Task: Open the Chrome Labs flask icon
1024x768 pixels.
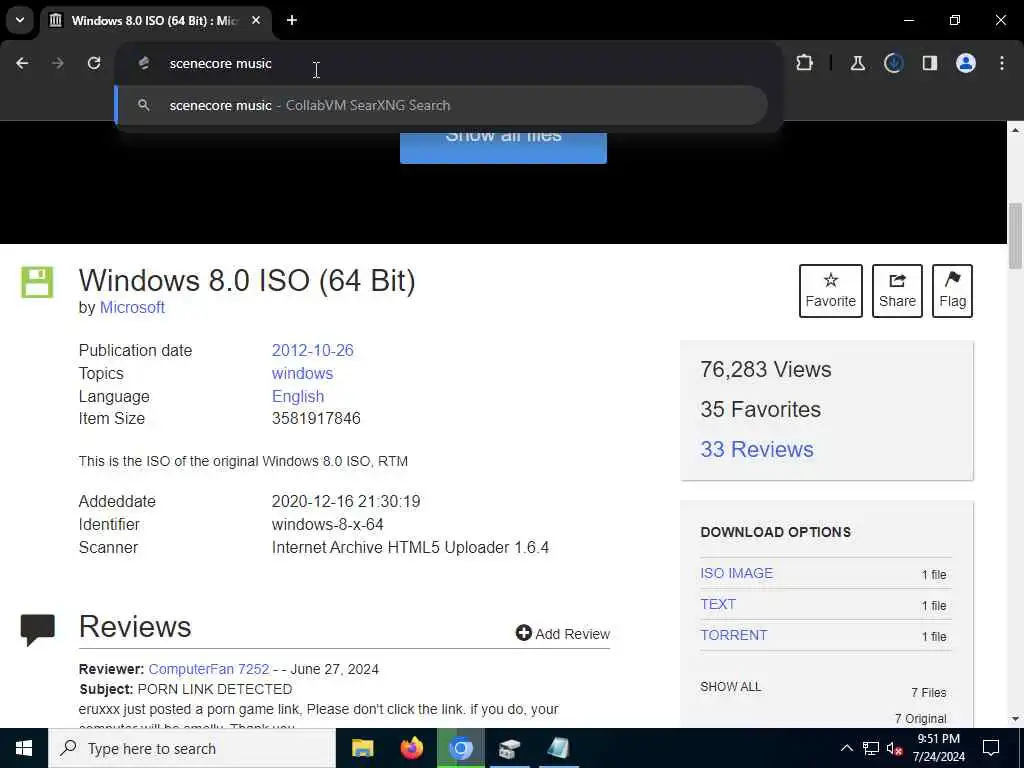Action: click(857, 63)
